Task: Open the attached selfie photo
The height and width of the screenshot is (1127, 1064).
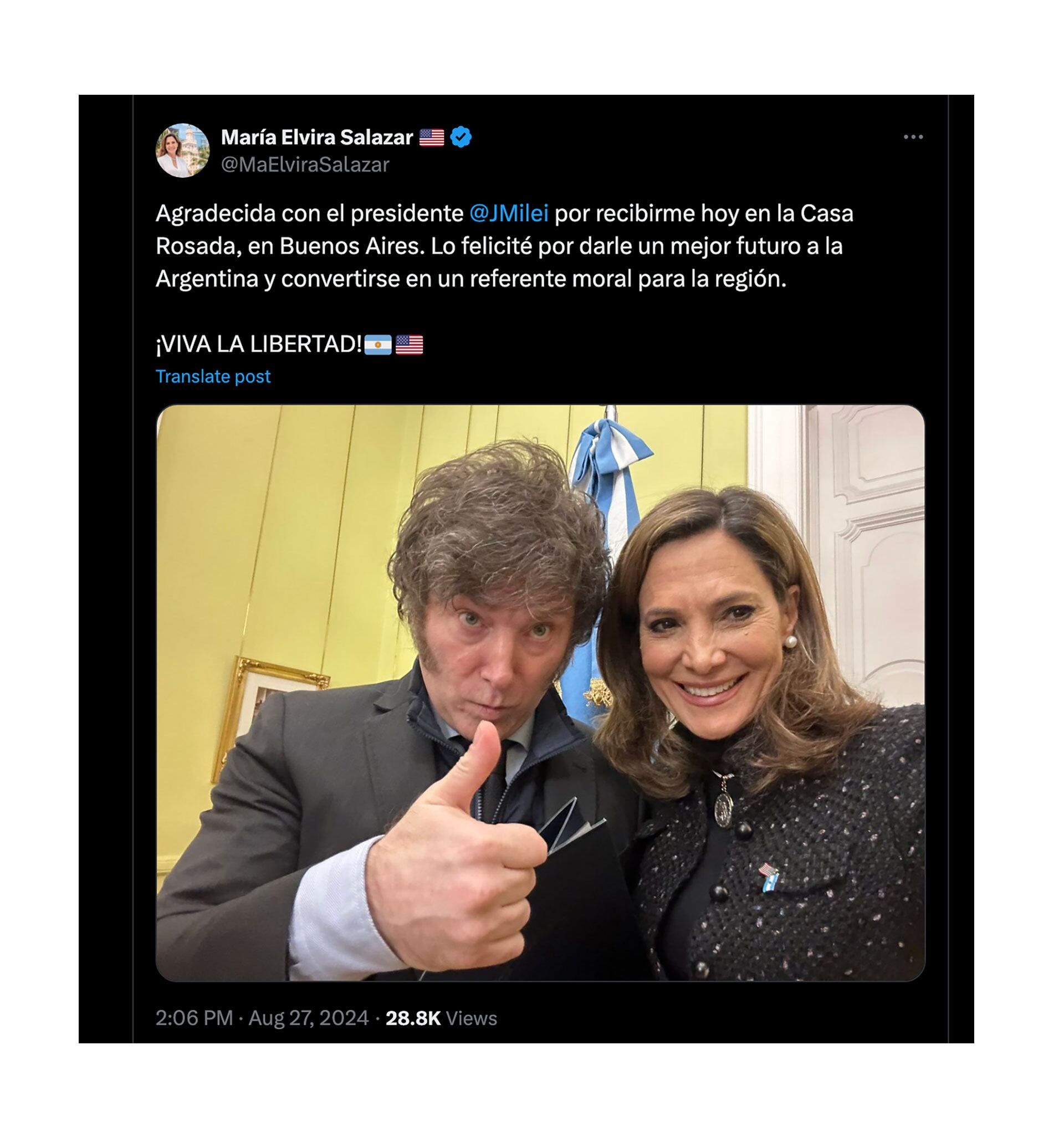Action: (540, 692)
